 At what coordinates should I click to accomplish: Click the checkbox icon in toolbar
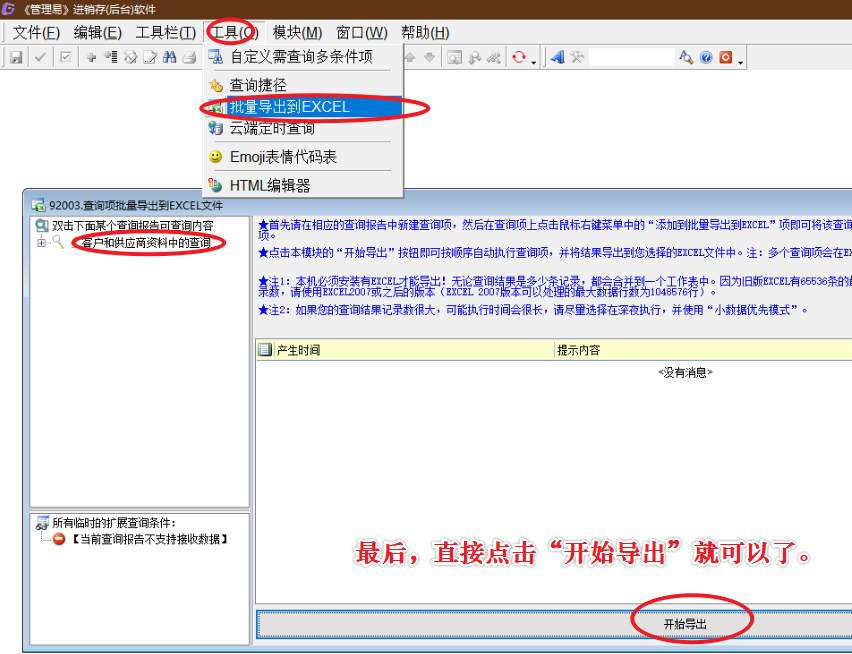pos(65,58)
